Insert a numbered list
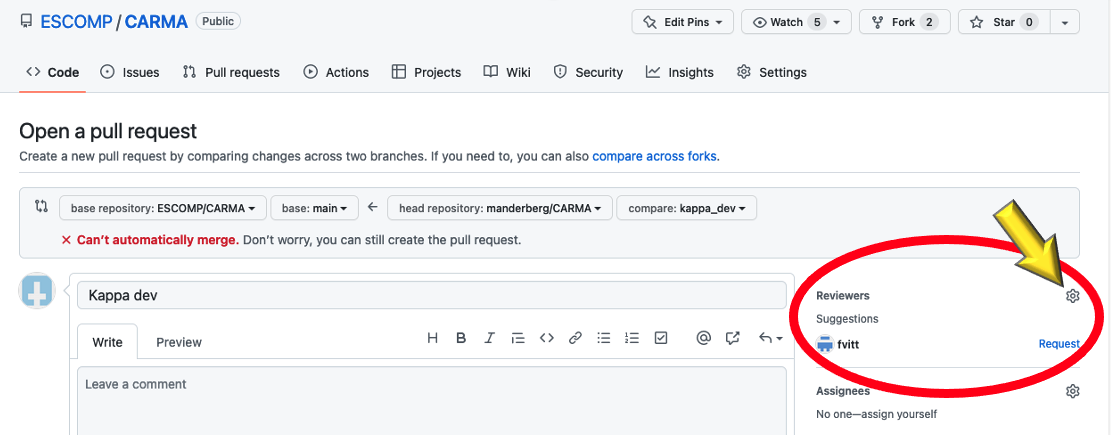This screenshot has height=435, width=1111. (x=631, y=338)
